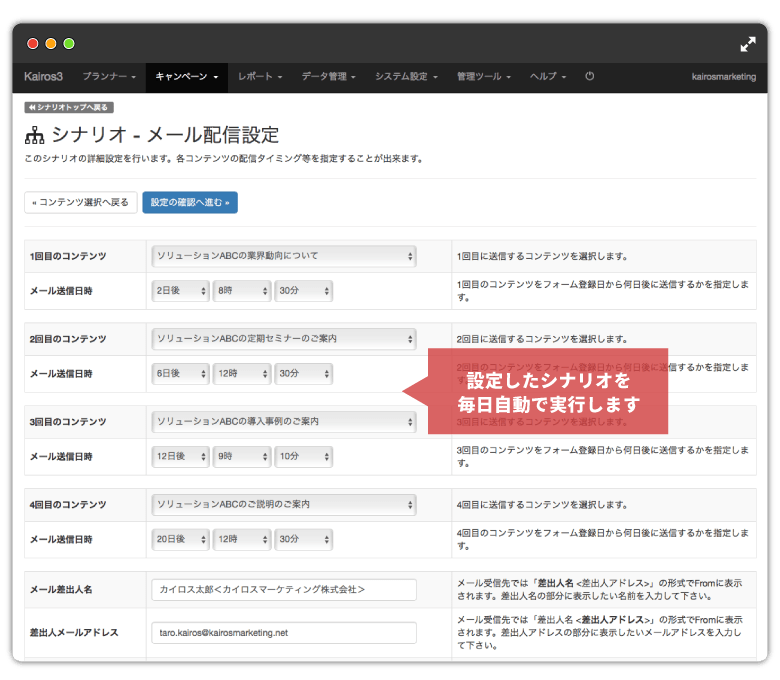The width and height of the screenshot is (780, 680).
Task: Open the 2日後 send day dropdown
Action: (179, 291)
